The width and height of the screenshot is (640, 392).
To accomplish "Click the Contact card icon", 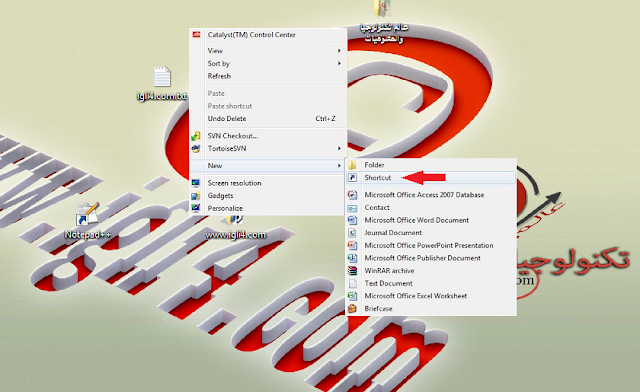I will coord(352,208).
